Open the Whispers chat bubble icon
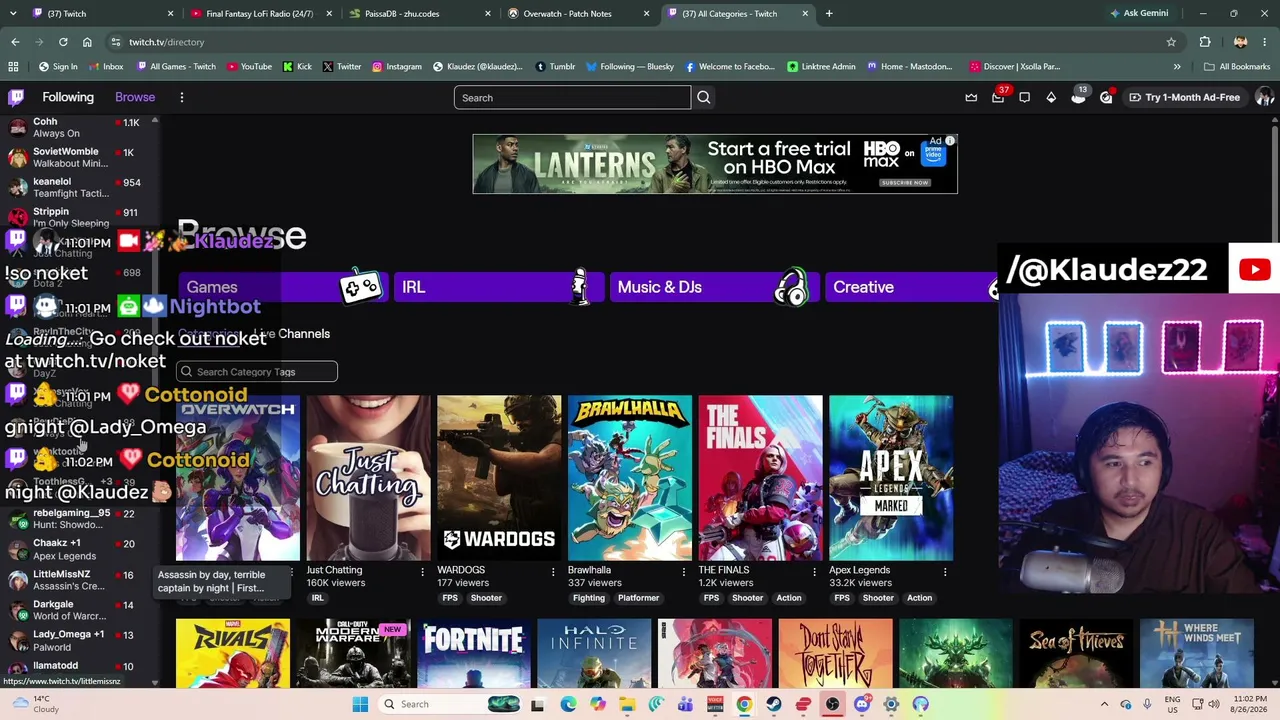1280x720 pixels. coord(1025,98)
